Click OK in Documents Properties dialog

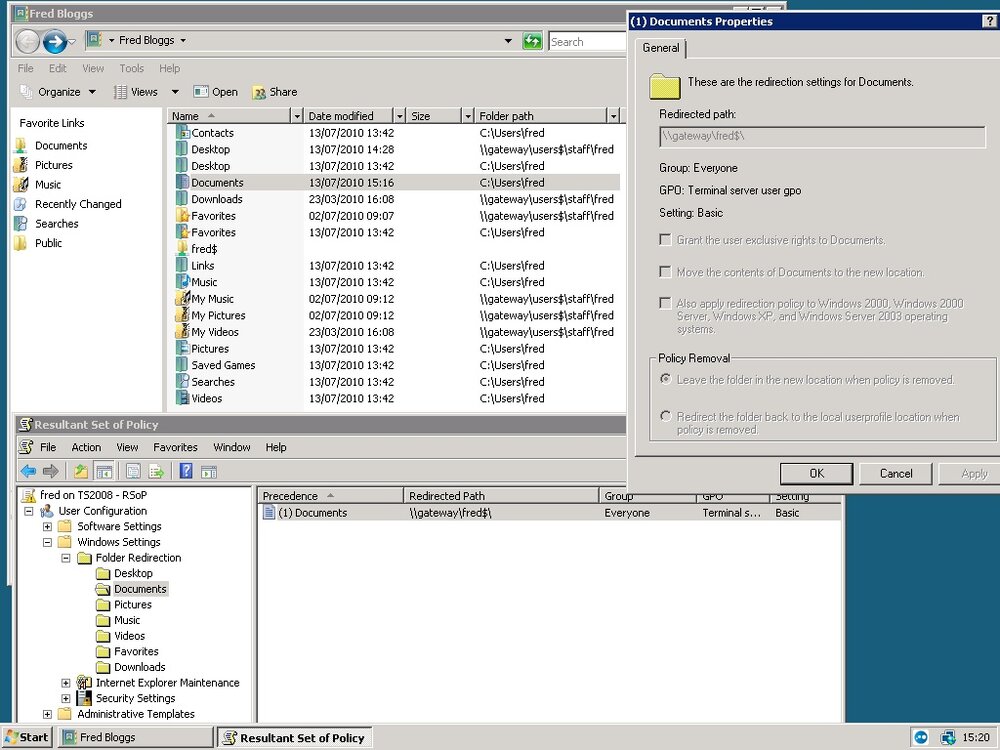tap(816, 473)
